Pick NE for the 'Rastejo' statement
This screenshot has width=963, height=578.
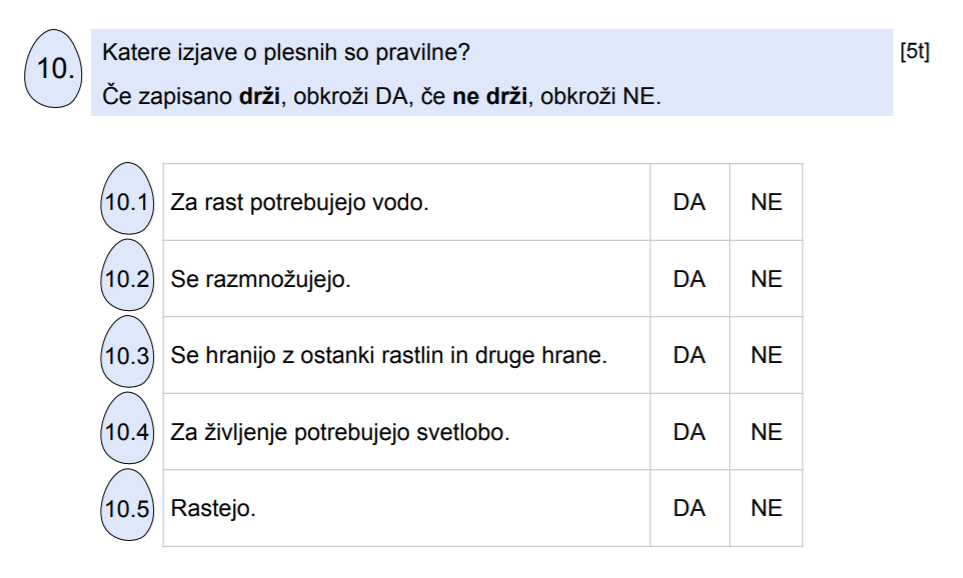766,508
